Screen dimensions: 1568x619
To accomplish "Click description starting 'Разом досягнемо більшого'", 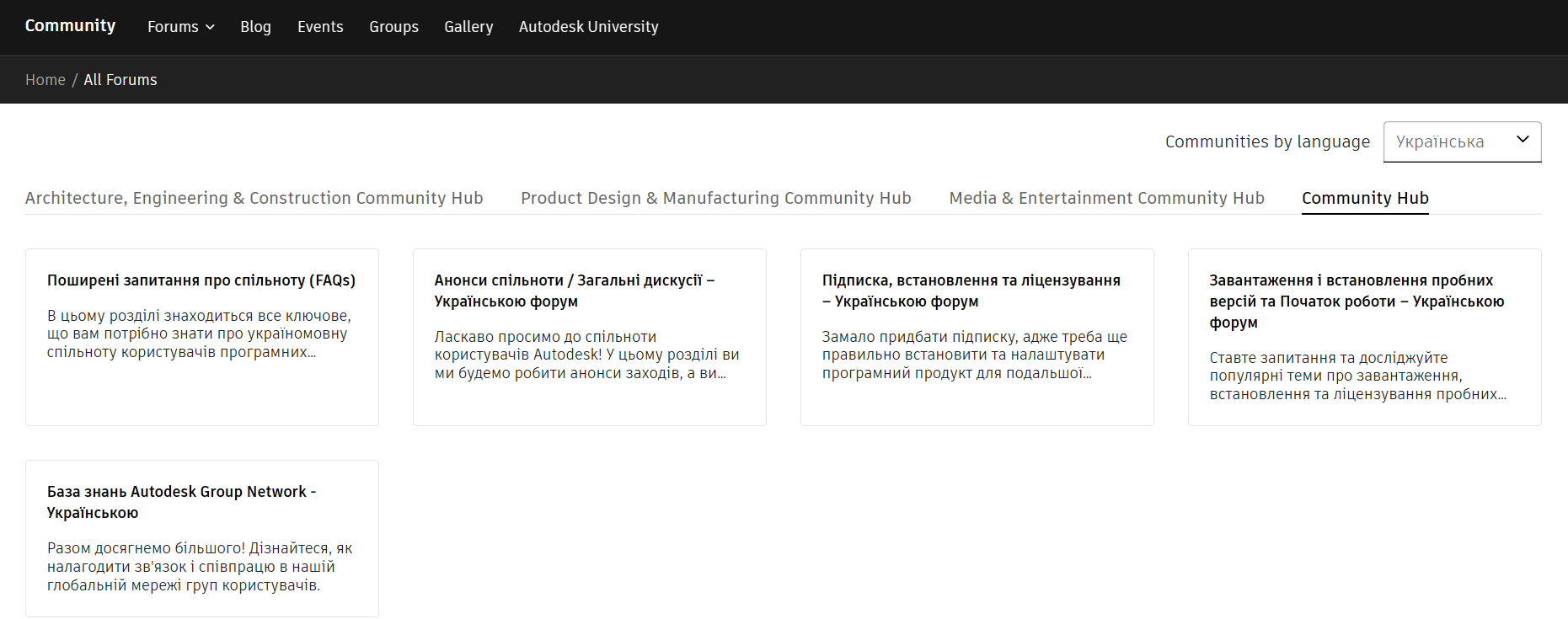I will click(200, 567).
